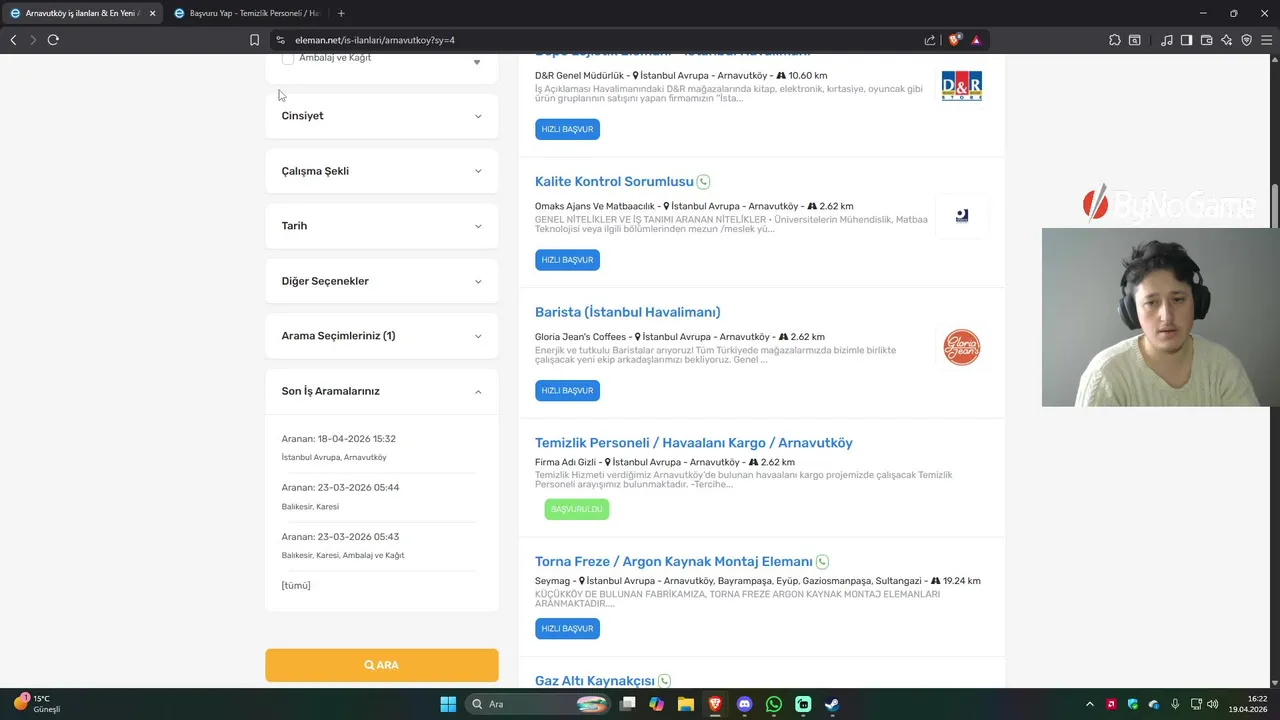This screenshot has width=1280, height=720.
Task: Open the Temizlik Personeli / Havaalanı Kargo listing
Action: [694, 443]
